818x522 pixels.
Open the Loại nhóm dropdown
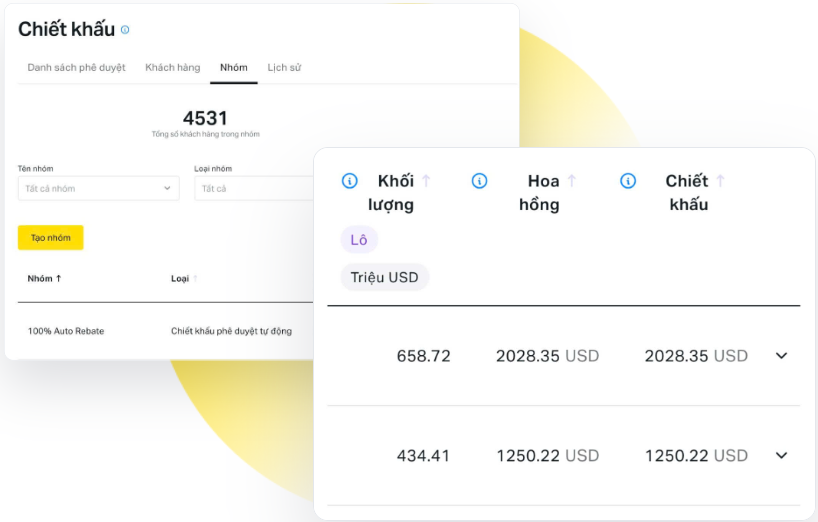point(253,188)
